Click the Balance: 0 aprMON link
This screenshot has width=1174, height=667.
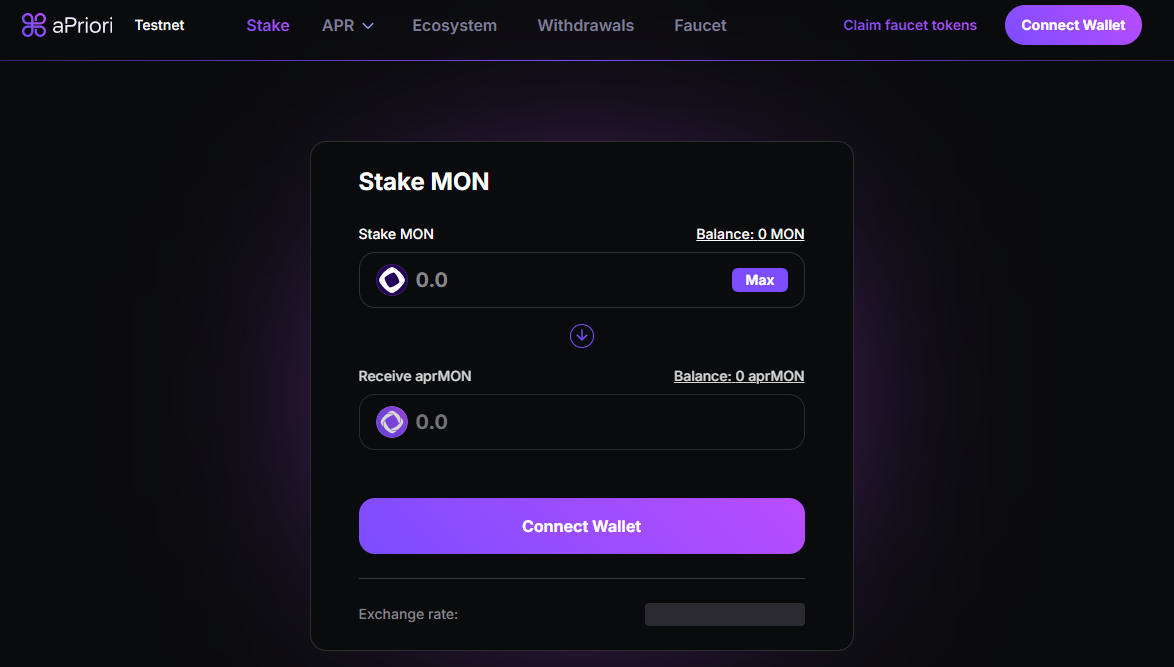739,375
